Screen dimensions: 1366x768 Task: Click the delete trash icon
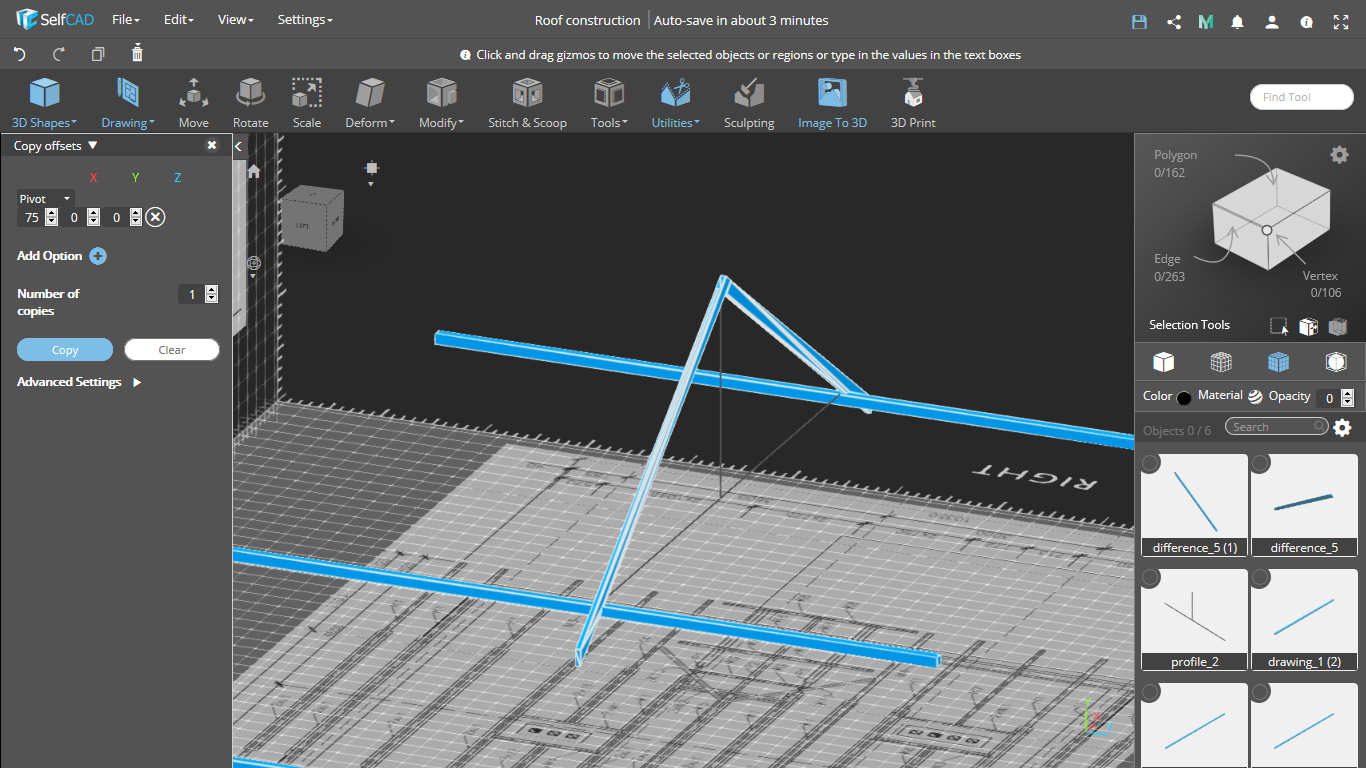pos(137,53)
